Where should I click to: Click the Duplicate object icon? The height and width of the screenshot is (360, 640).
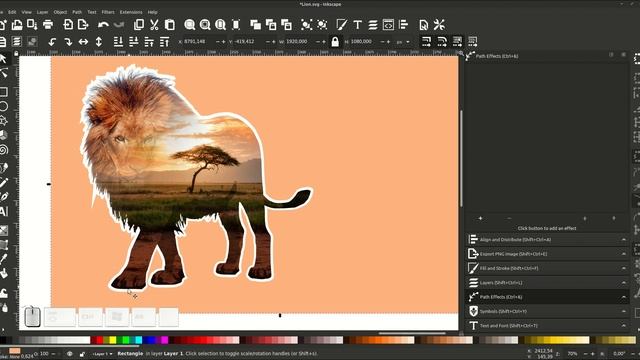(x=256, y=24)
